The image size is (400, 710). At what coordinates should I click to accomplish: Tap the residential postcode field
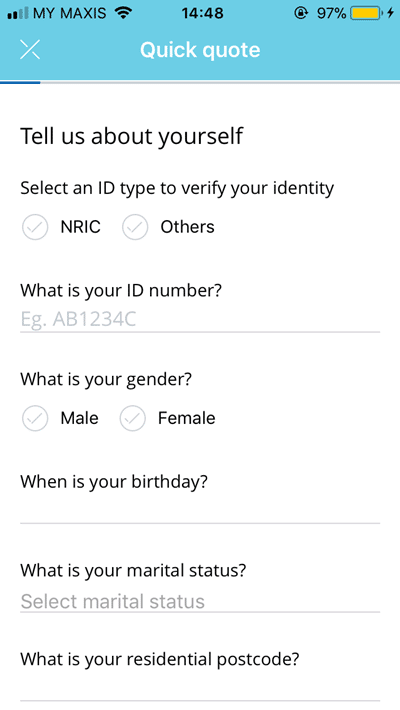click(x=200, y=688)
